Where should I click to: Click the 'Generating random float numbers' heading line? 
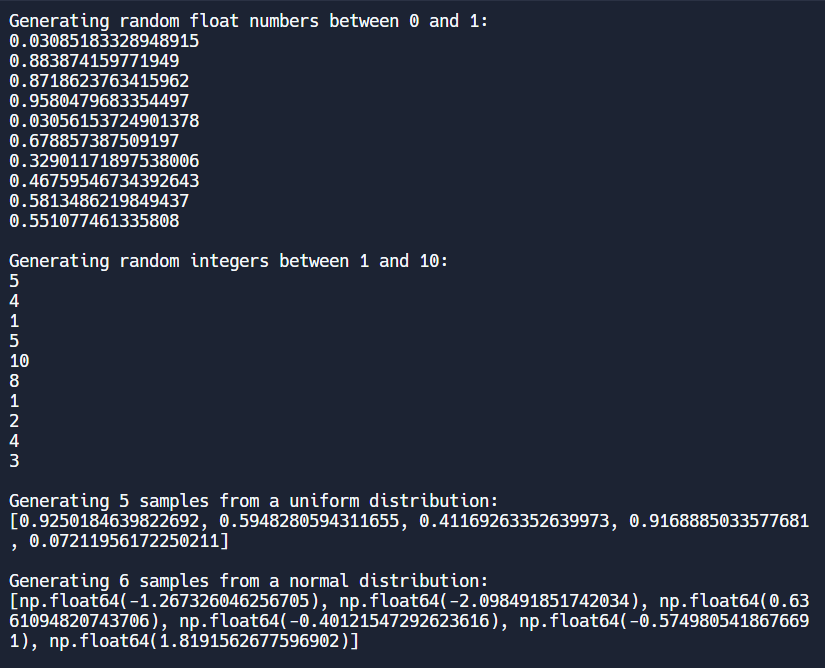coord(248,21)
